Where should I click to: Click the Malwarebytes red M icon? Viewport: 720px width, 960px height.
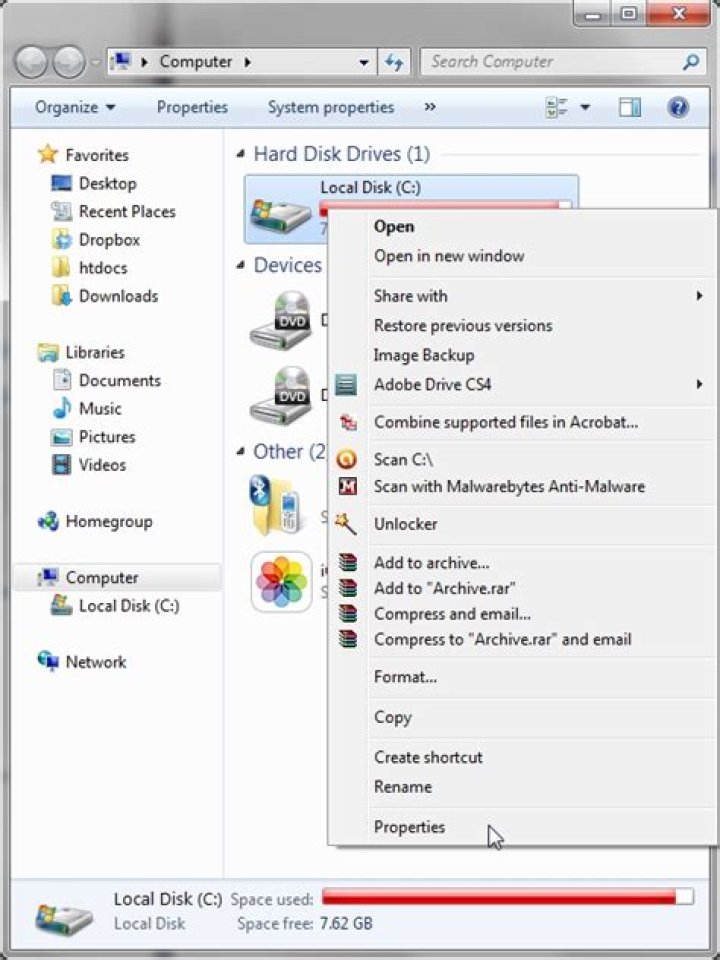[348, 487]
